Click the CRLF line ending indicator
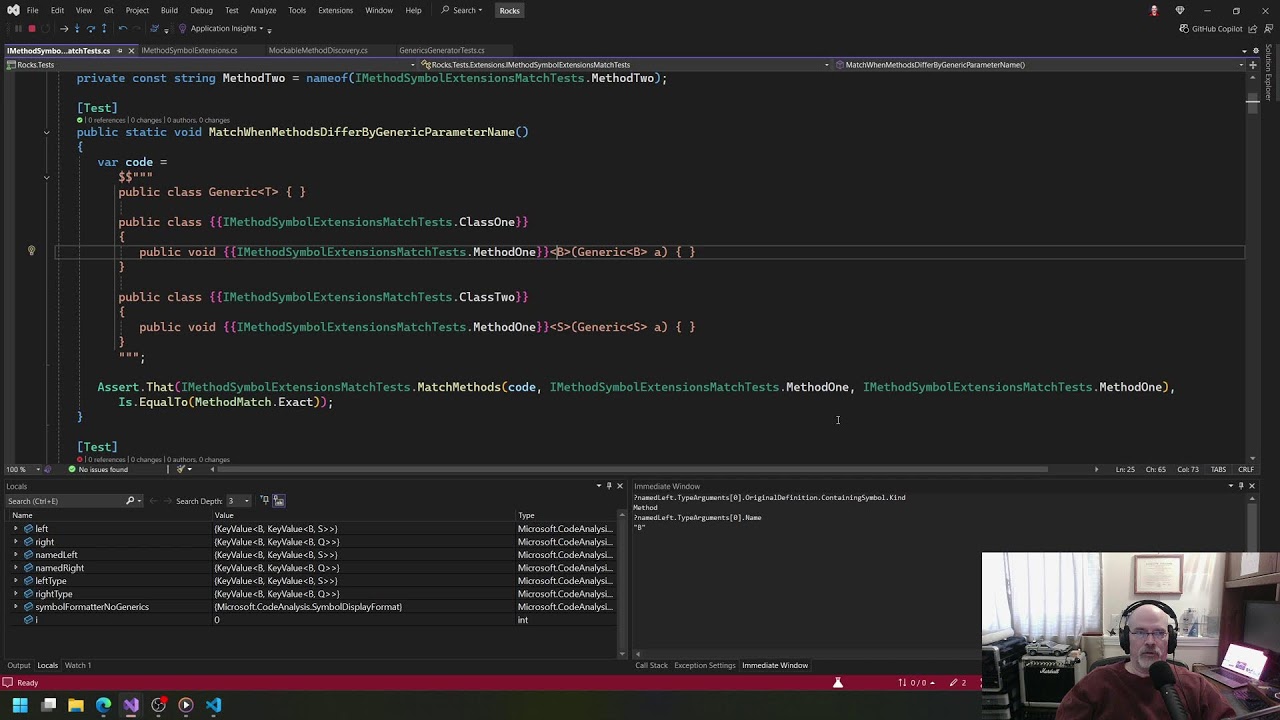 point(1246,469)
